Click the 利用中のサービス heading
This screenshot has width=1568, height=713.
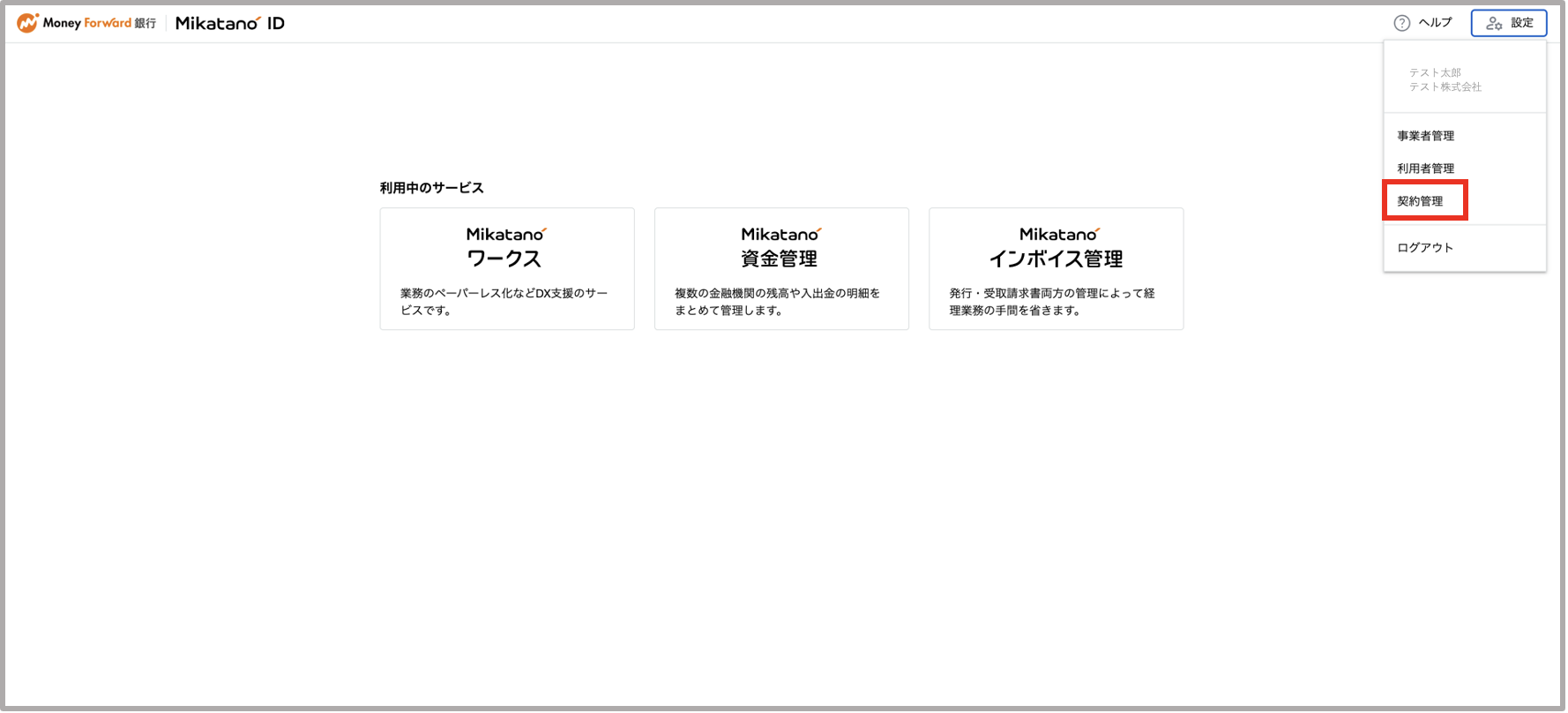coord(432,188)
